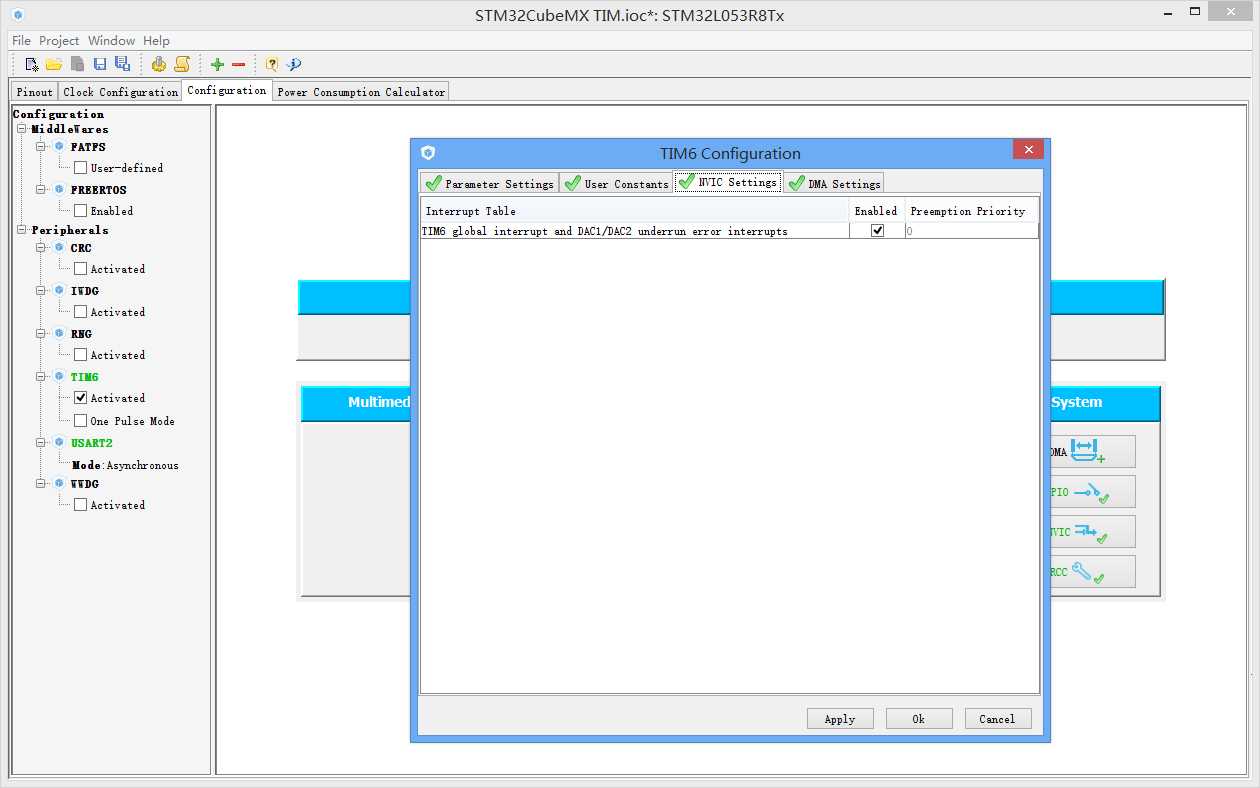Click the New Project toolbar icon
Viewport: 1260px width, 788px height.
pyautogui.click(x=32, y=64)
